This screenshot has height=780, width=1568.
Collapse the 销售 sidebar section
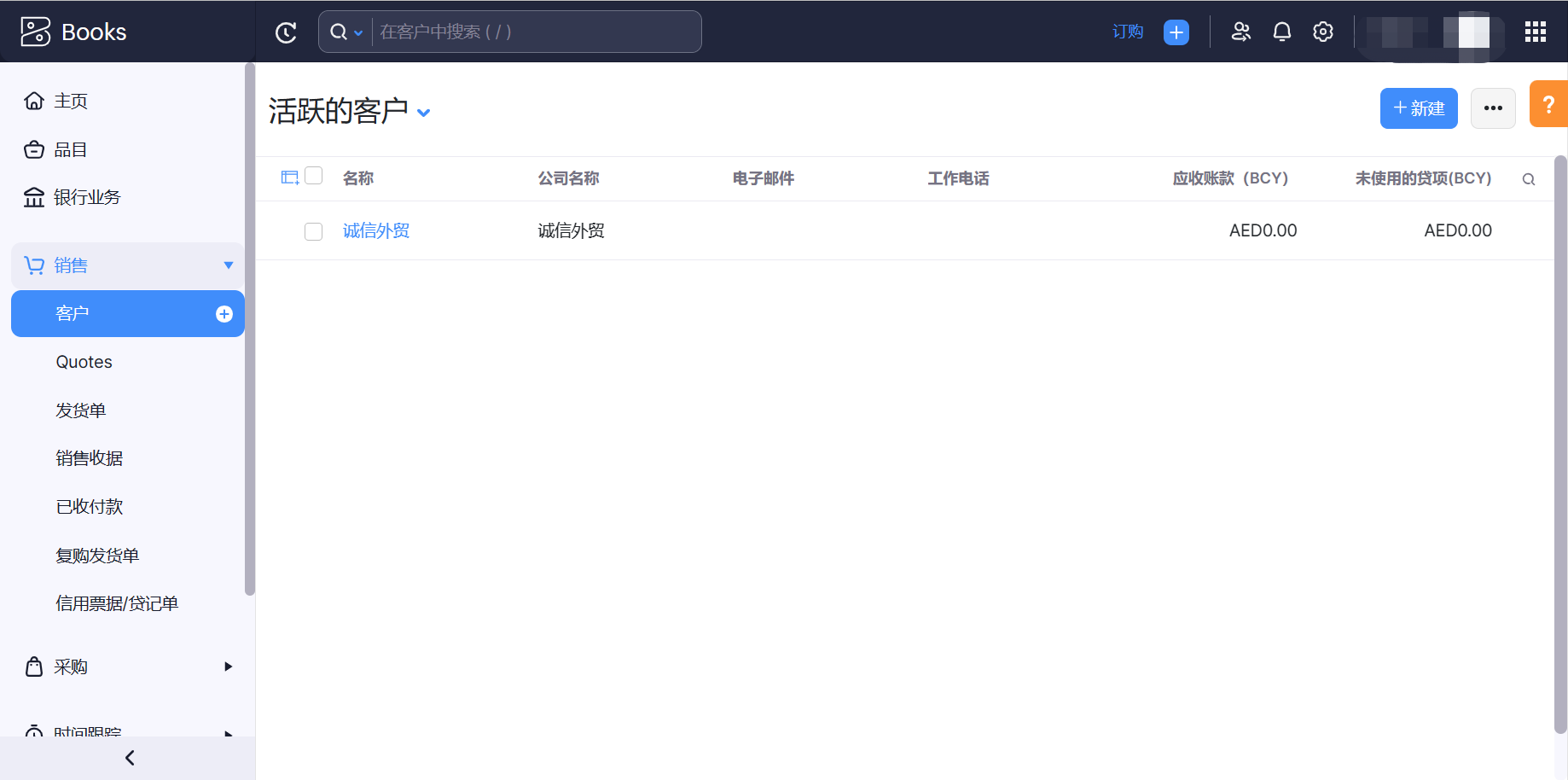pos(228,265)
